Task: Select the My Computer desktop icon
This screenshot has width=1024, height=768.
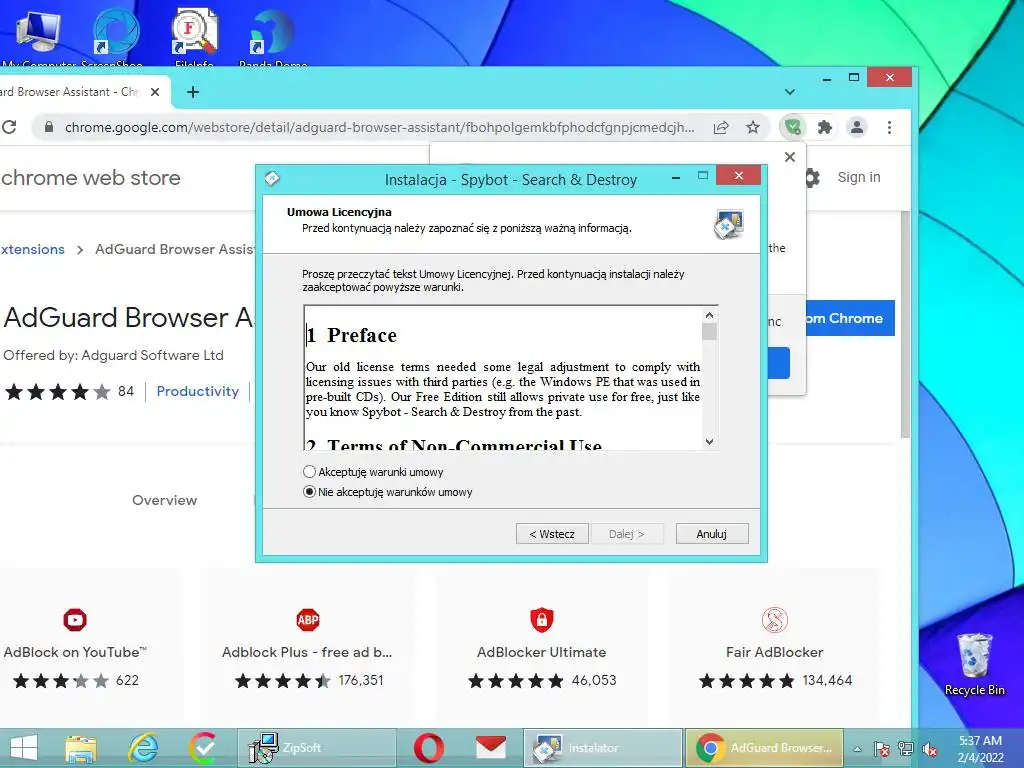Action: click(x=38, y=36)
